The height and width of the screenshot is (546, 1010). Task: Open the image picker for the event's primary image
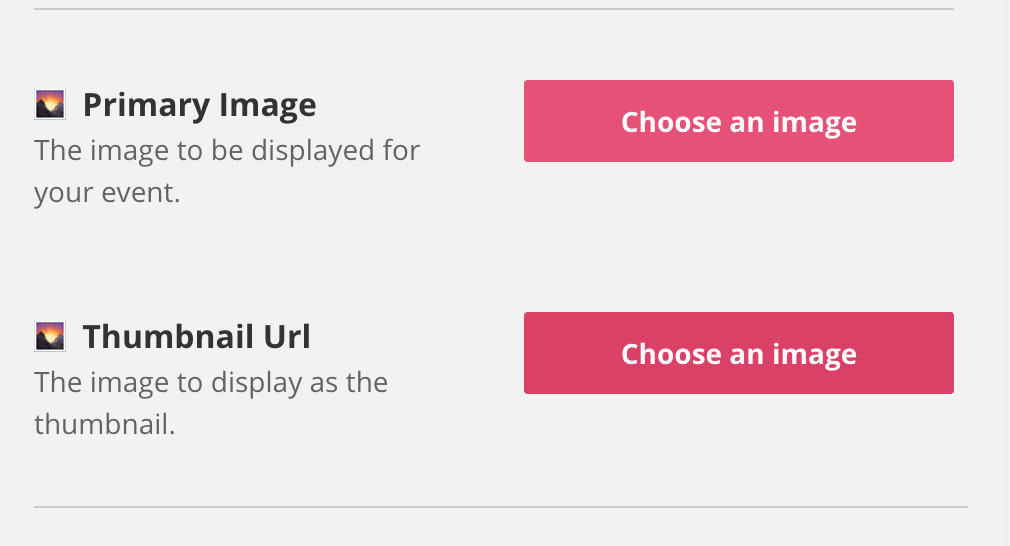tap(738, 121)
